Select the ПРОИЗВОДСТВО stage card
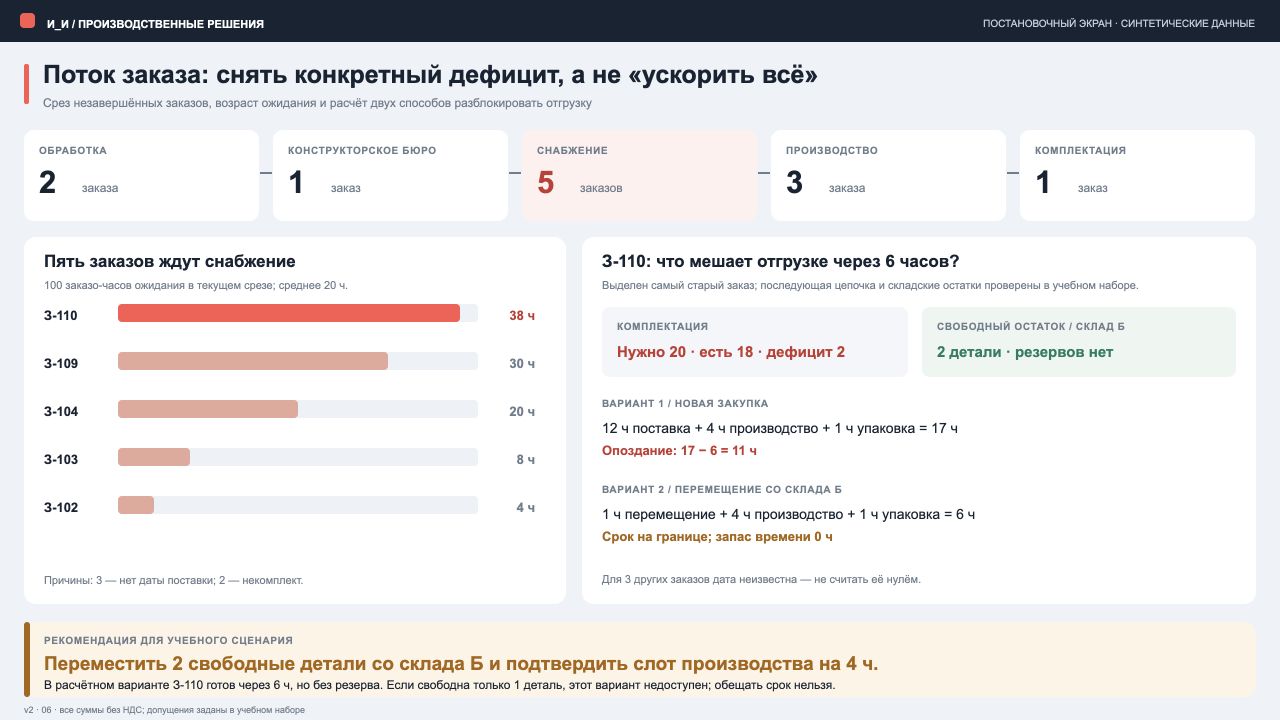Viewport: 1280px width, 720px height. pos(888,175)
